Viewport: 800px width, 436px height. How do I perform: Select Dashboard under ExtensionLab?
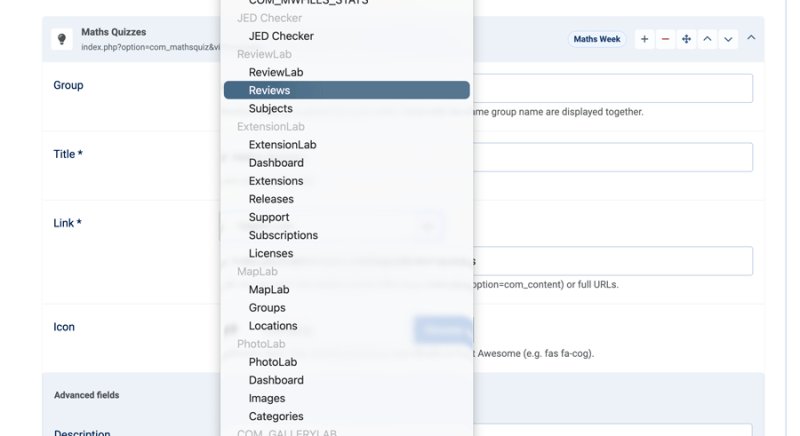tap(346, 163)
